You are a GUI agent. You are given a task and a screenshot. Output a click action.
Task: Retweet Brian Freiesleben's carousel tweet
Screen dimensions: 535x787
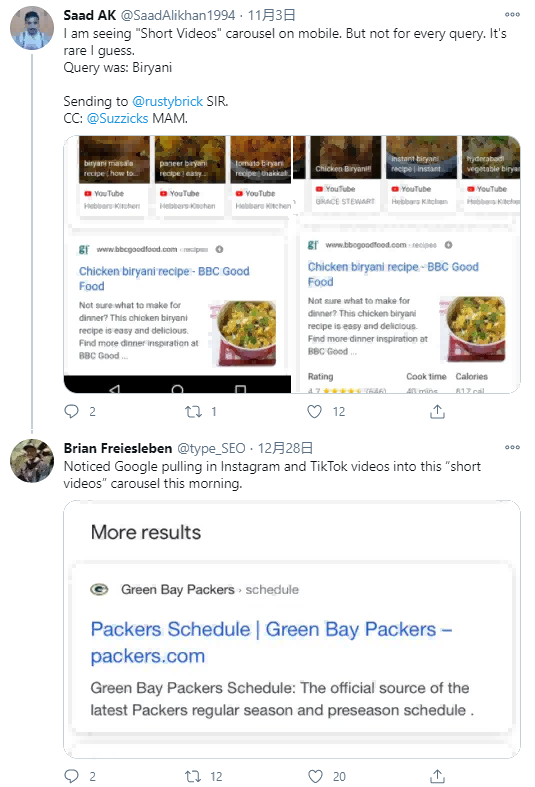point(193,776)
